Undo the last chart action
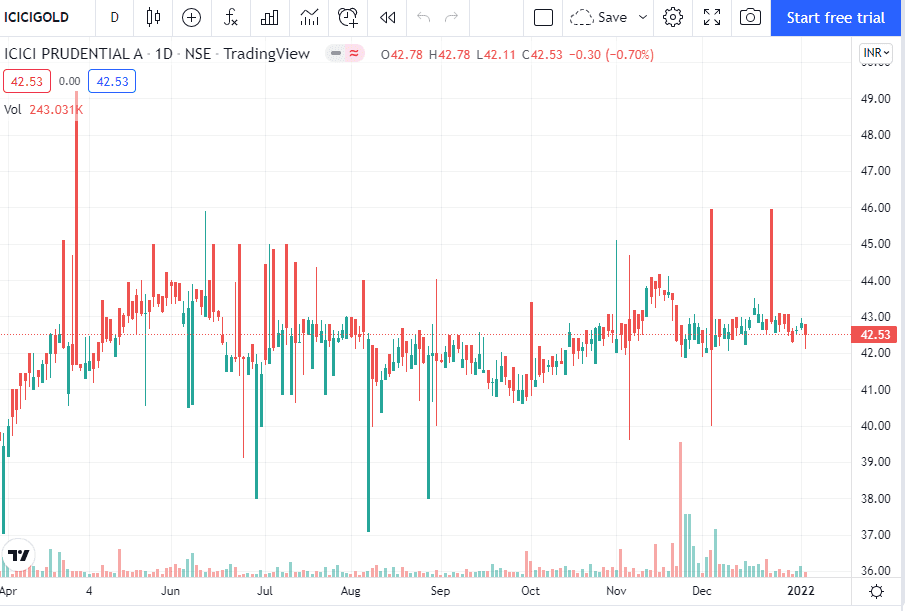 424,17
